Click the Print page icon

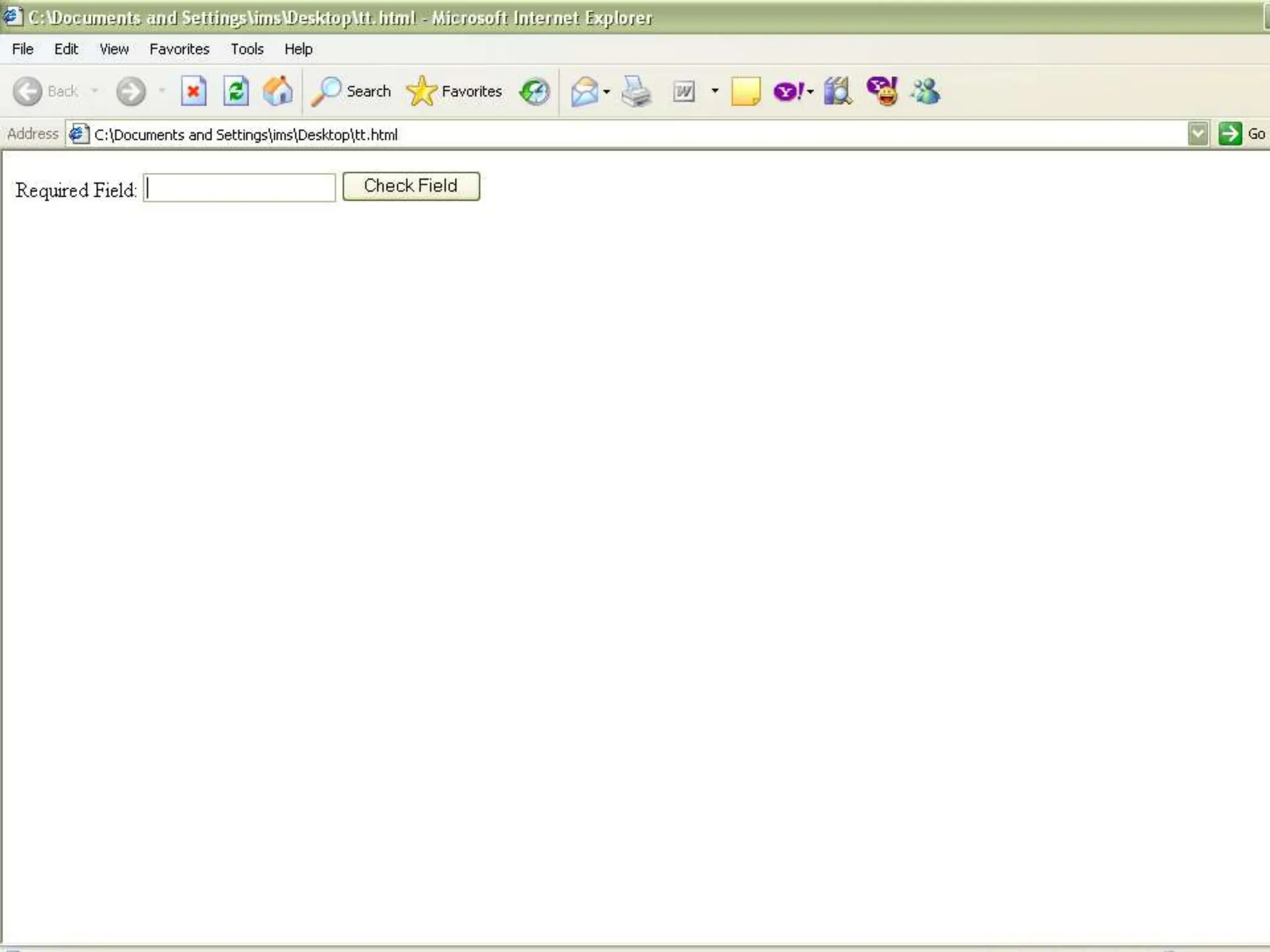tap(636, 92)
